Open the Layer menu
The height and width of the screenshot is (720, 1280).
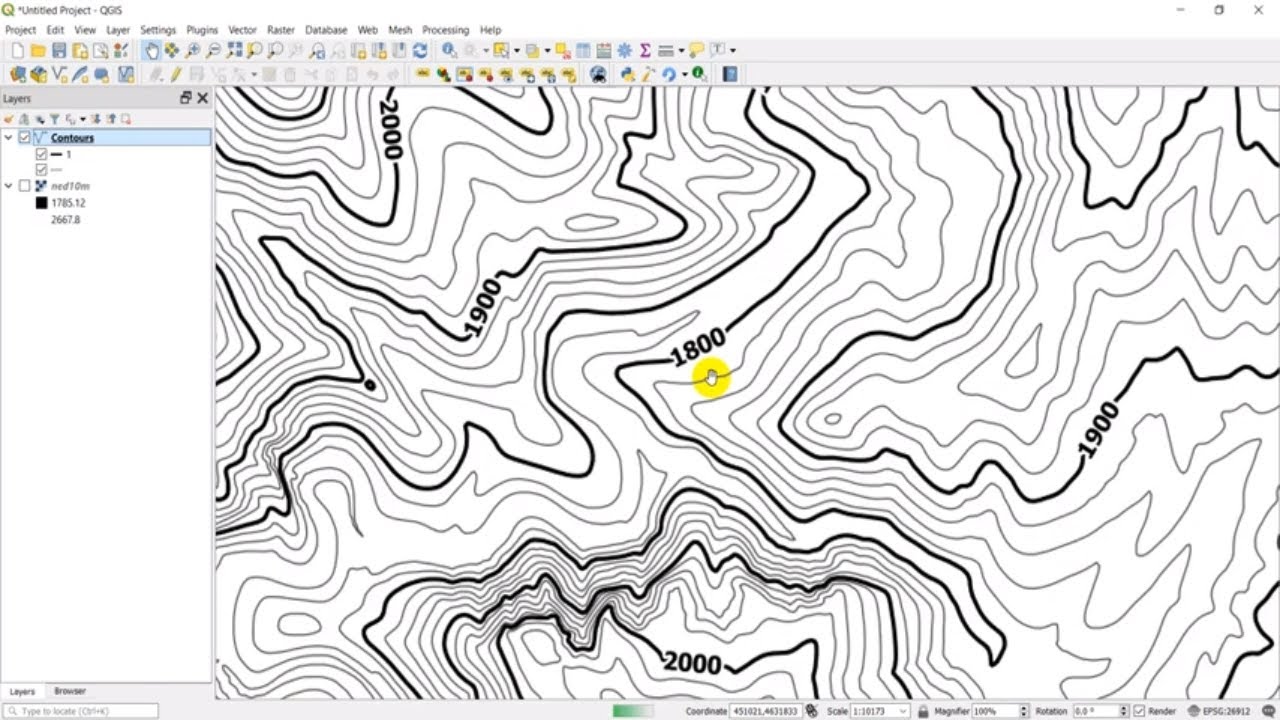[x=118, y=30]
